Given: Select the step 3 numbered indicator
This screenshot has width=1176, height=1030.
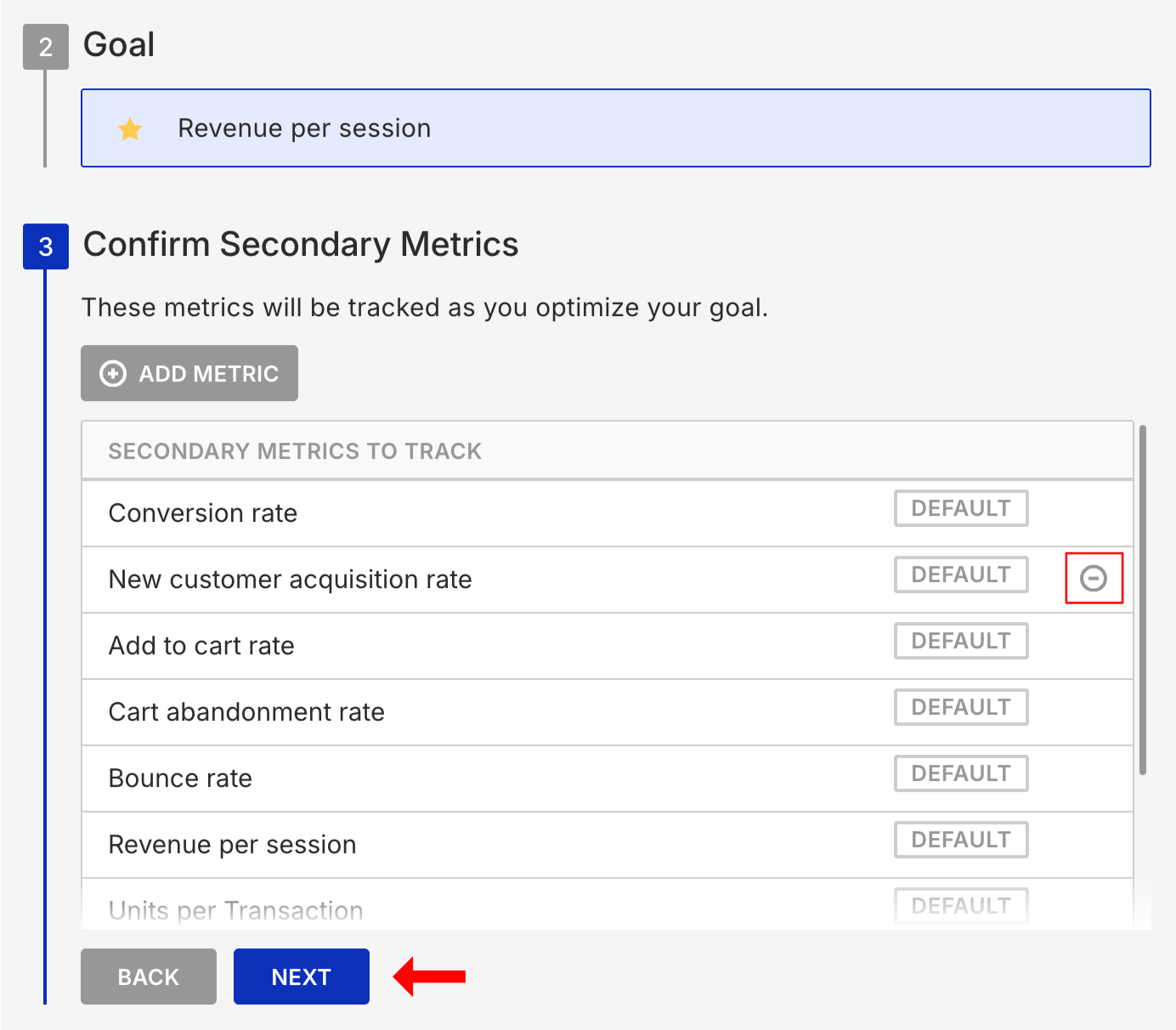Looking at the screenshot, I should [45, 246].
